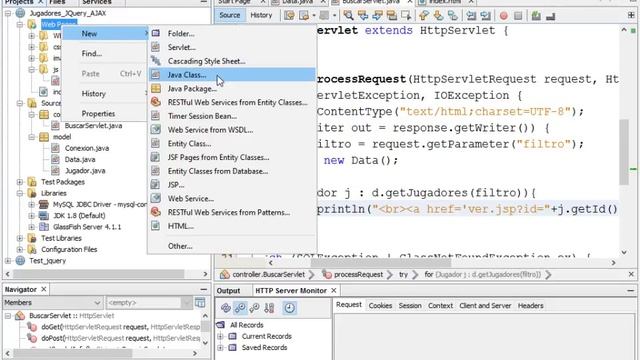Toggle Highlight Search icon
Viewport: 640px width, 360px height.
point(392,16)
